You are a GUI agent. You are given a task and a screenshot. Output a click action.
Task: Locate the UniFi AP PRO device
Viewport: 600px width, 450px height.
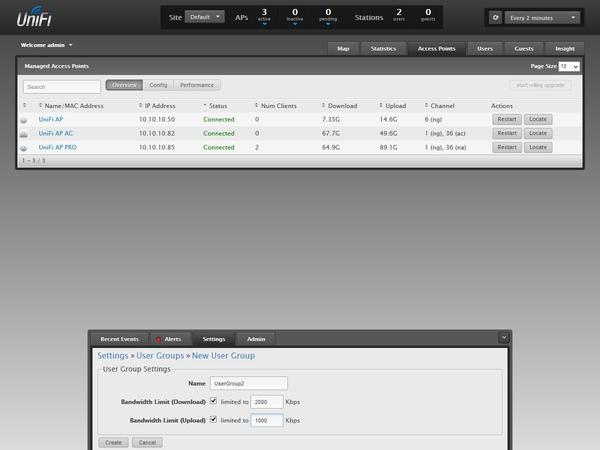click(538, 147)
